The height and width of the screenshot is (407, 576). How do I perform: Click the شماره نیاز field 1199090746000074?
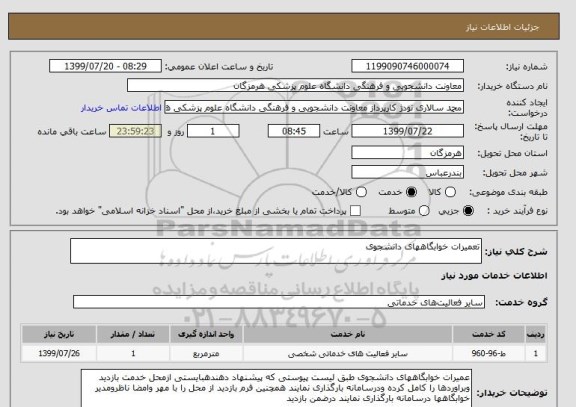click(x=407, y=66)
